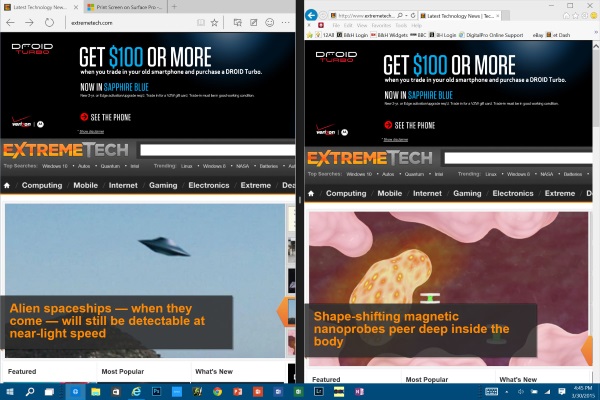Select What's New tab in Edge page
Viewport: 600px width, 400px height.
[x=214, y=371]
